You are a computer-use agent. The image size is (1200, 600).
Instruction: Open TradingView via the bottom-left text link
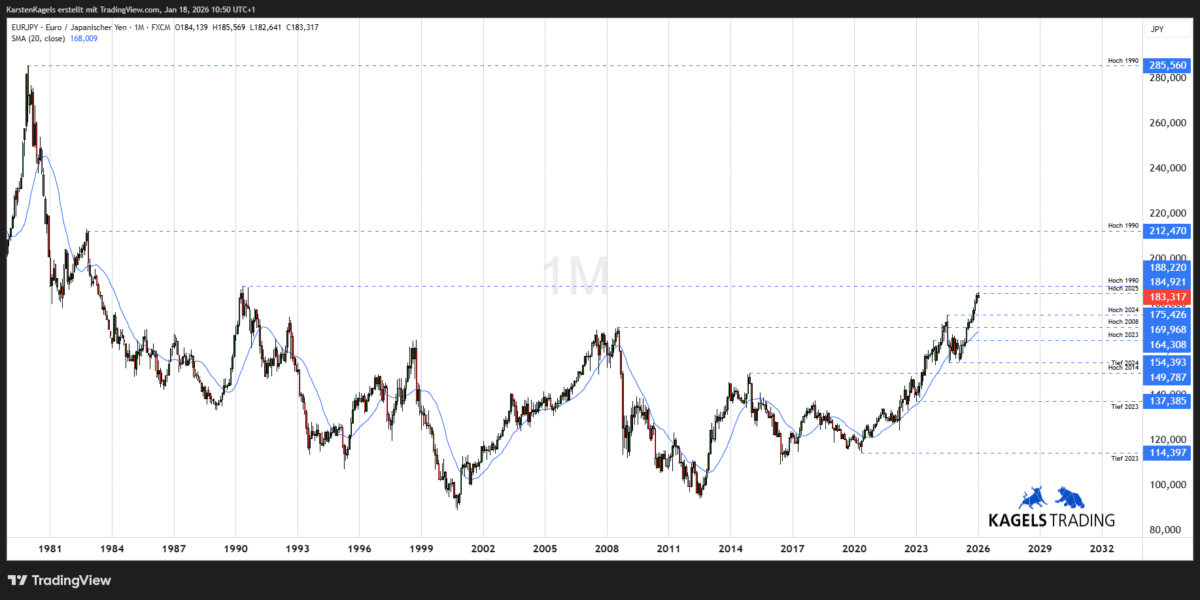tap(70, 580)
